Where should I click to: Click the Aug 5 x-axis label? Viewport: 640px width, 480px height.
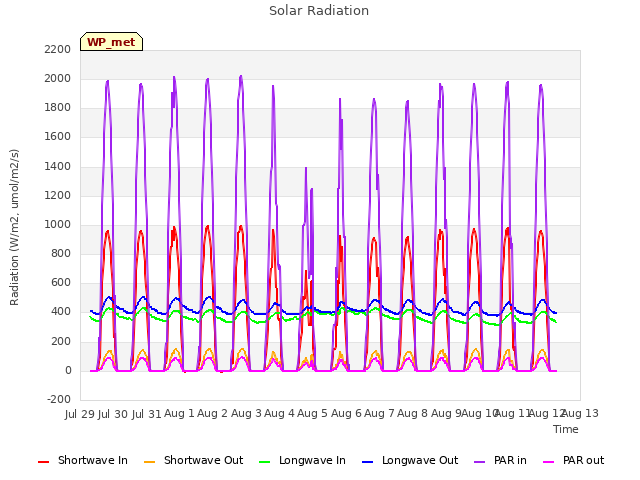coord(312,413)
